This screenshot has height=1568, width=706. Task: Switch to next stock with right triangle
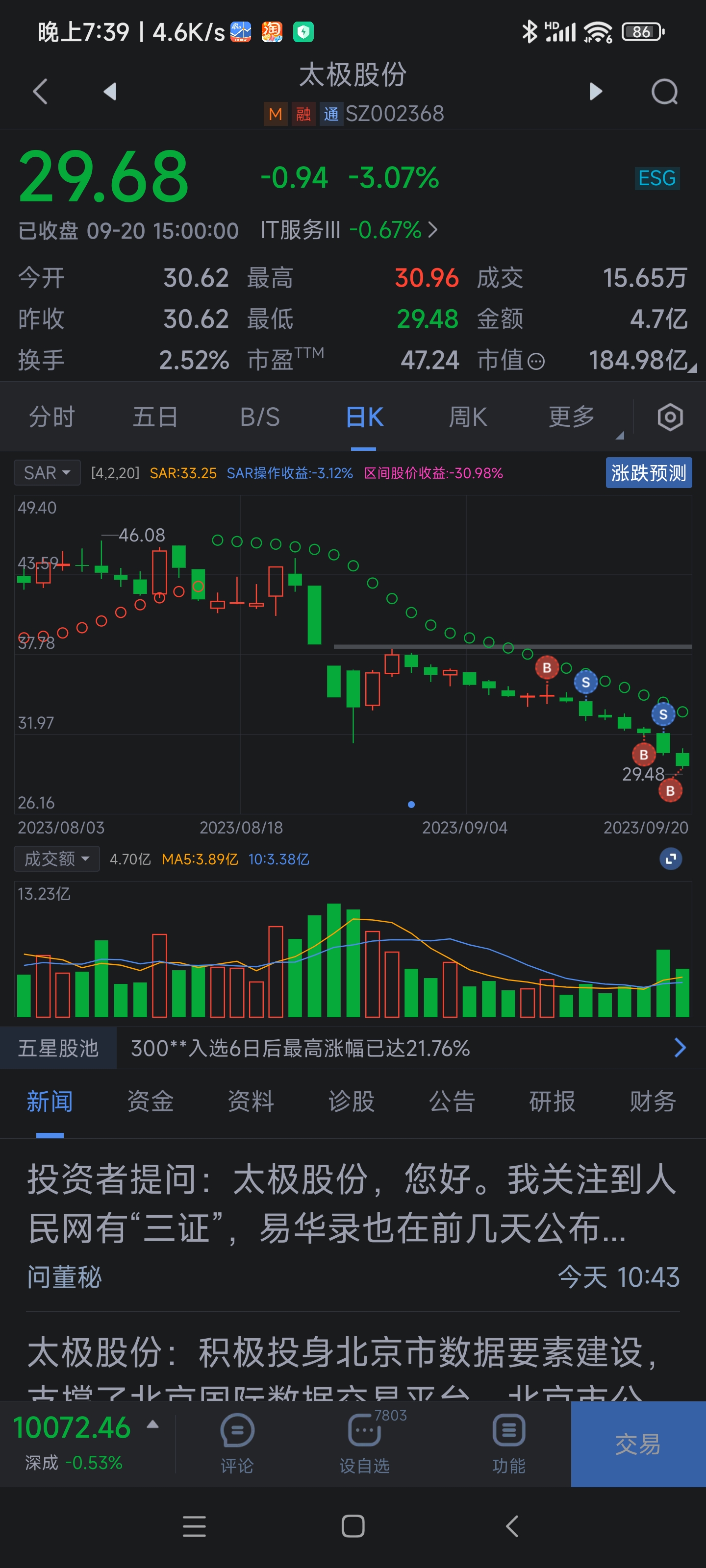pyautogui.click(x=596, y=92)
